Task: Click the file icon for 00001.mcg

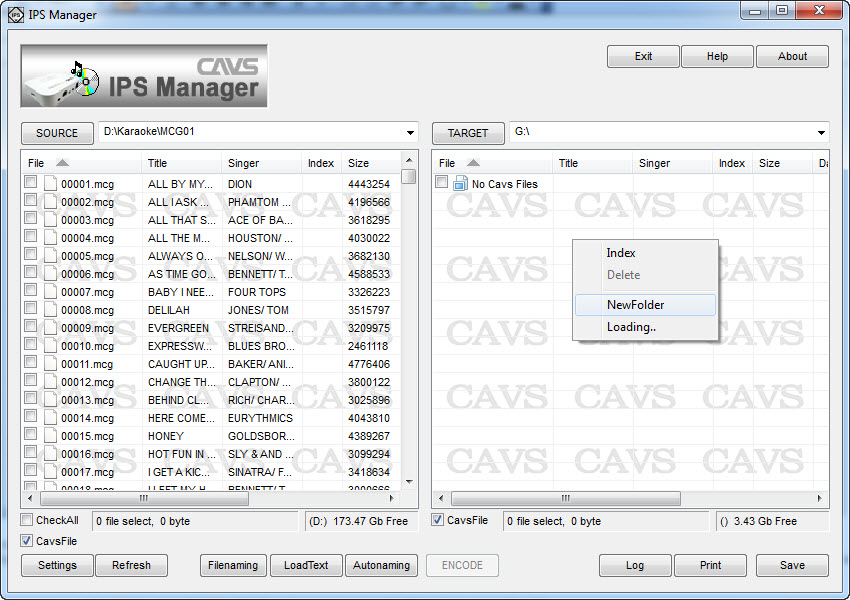Action: point(50,184)
